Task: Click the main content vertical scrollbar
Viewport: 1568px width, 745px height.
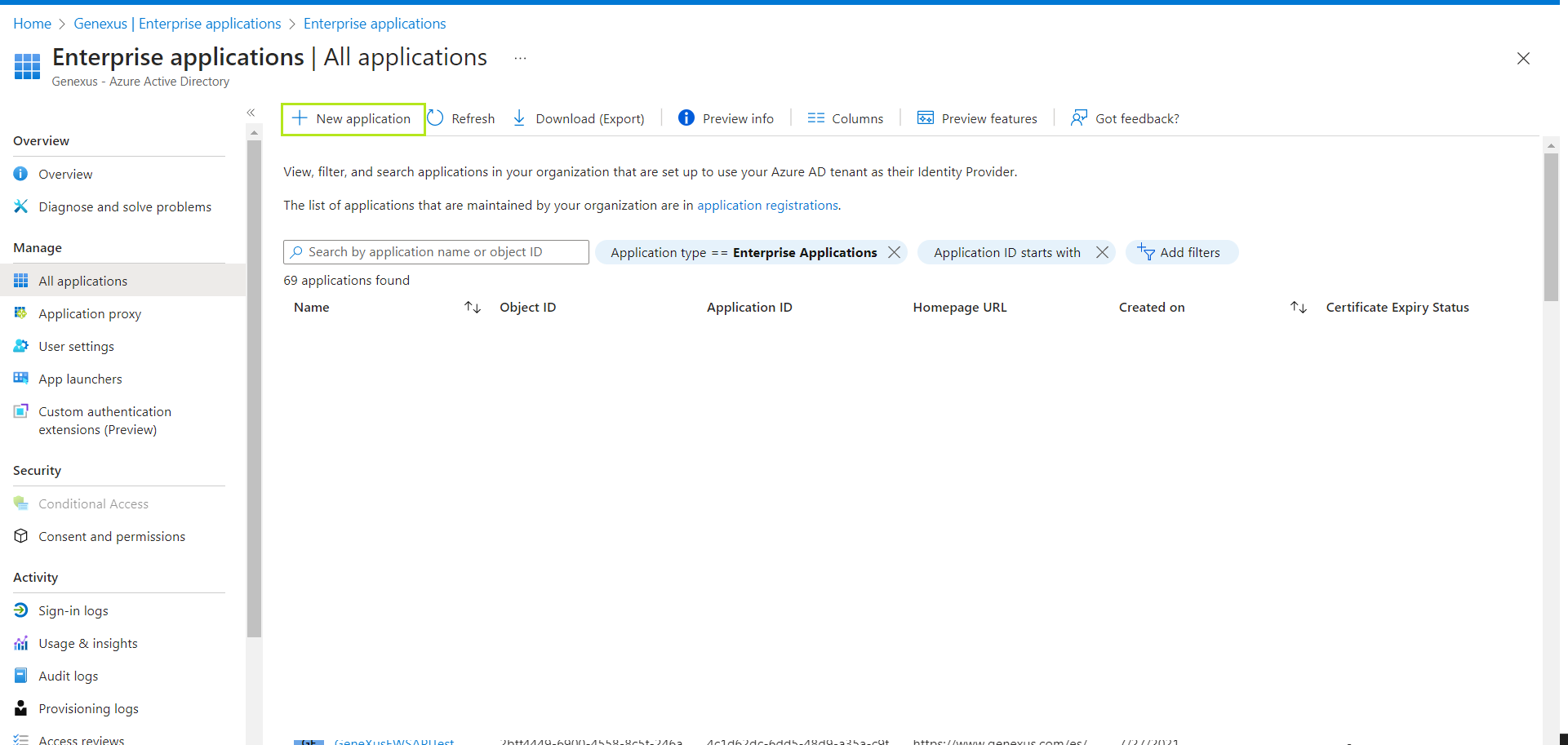Action: pos(1551,227)
